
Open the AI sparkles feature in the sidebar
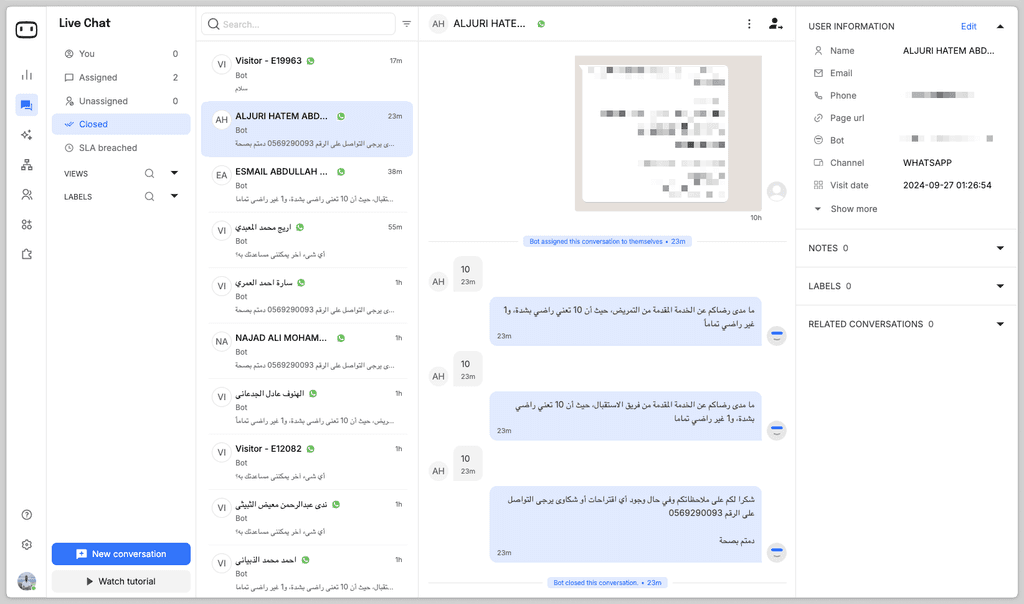[x=26, y=134]
